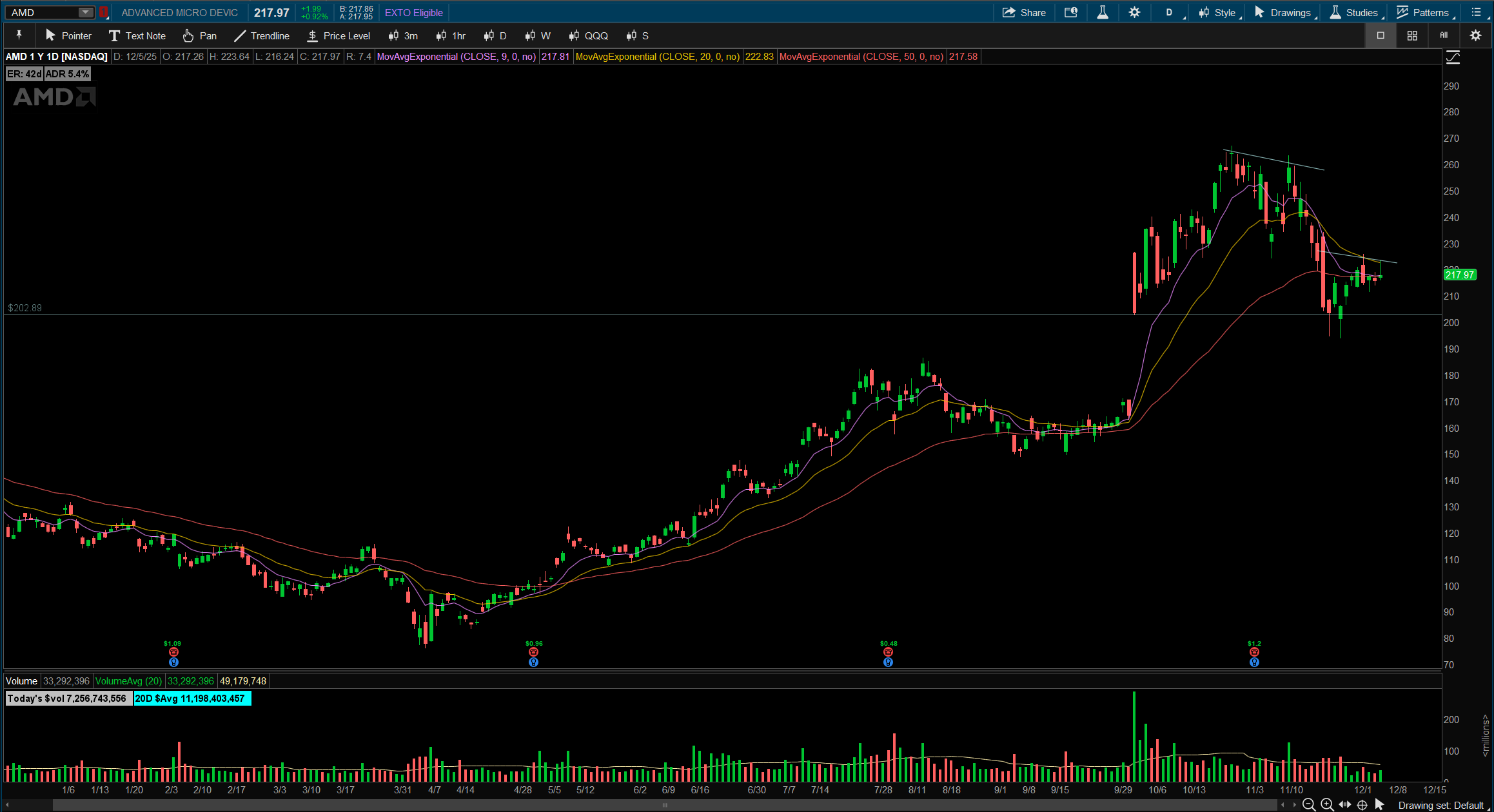
Task: Switch to four-chart grid layout
Action: (1412, 35)
